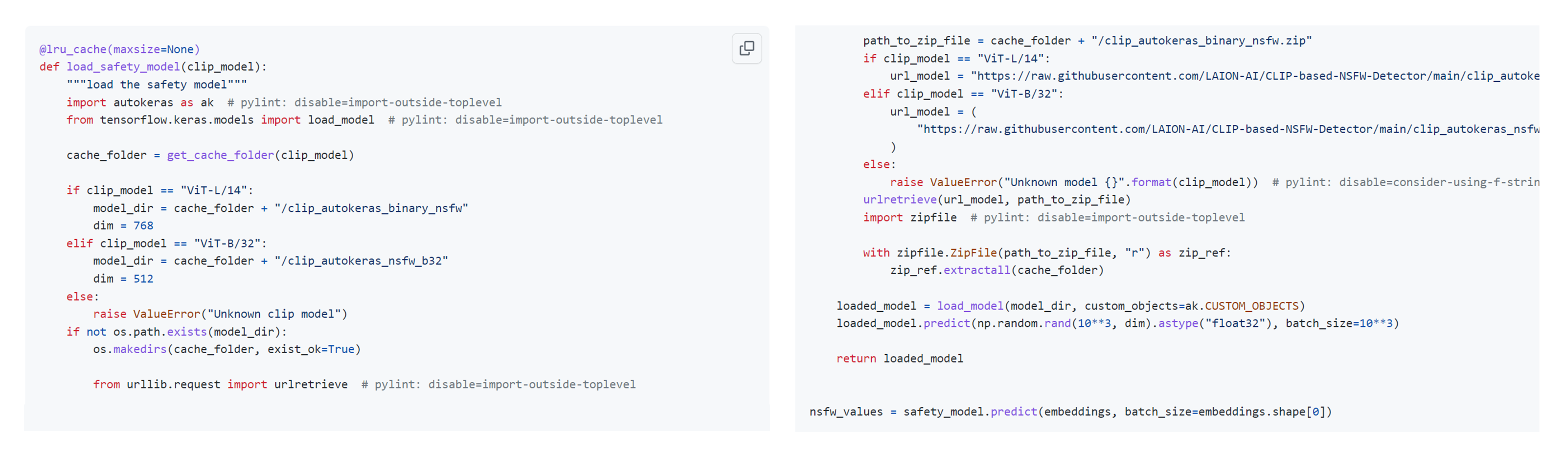This screenshot has width=1568, height=455.
Task: Click the zip_ref.extractall call
Action: click(996, 270)
